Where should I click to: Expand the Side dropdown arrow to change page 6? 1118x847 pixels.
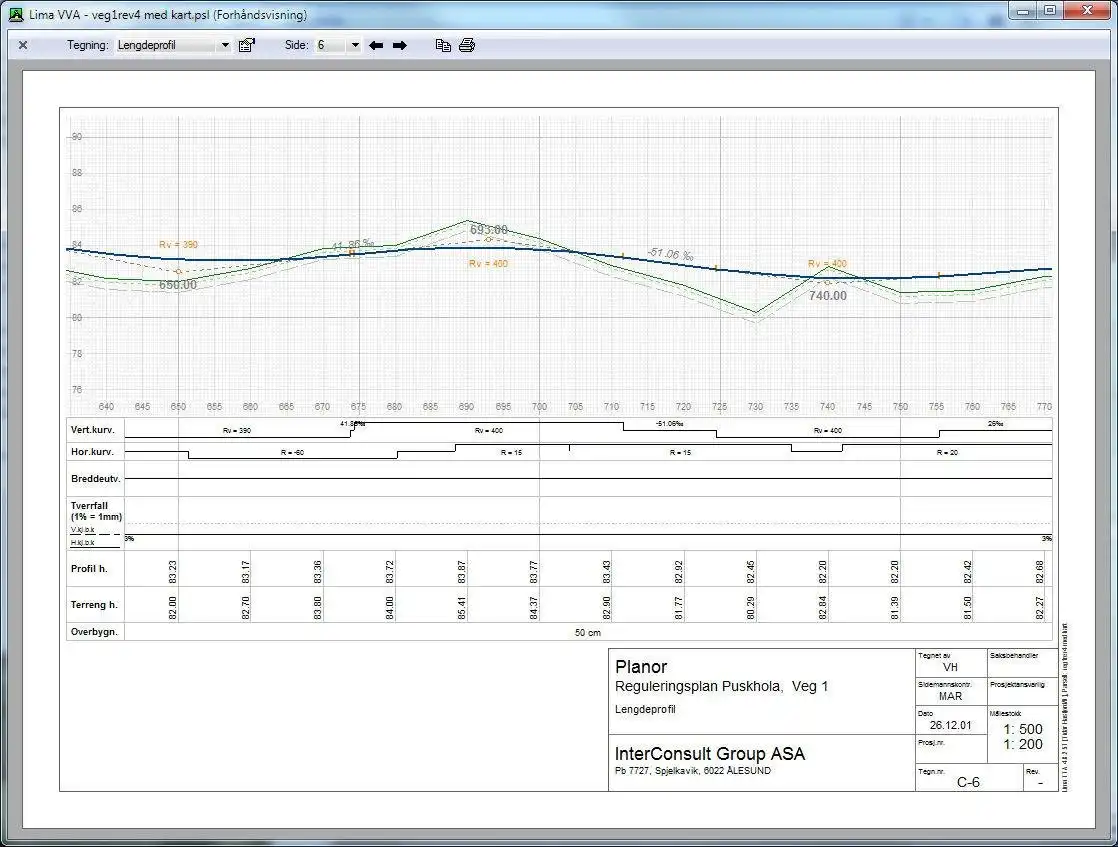(x=355, y=44)
